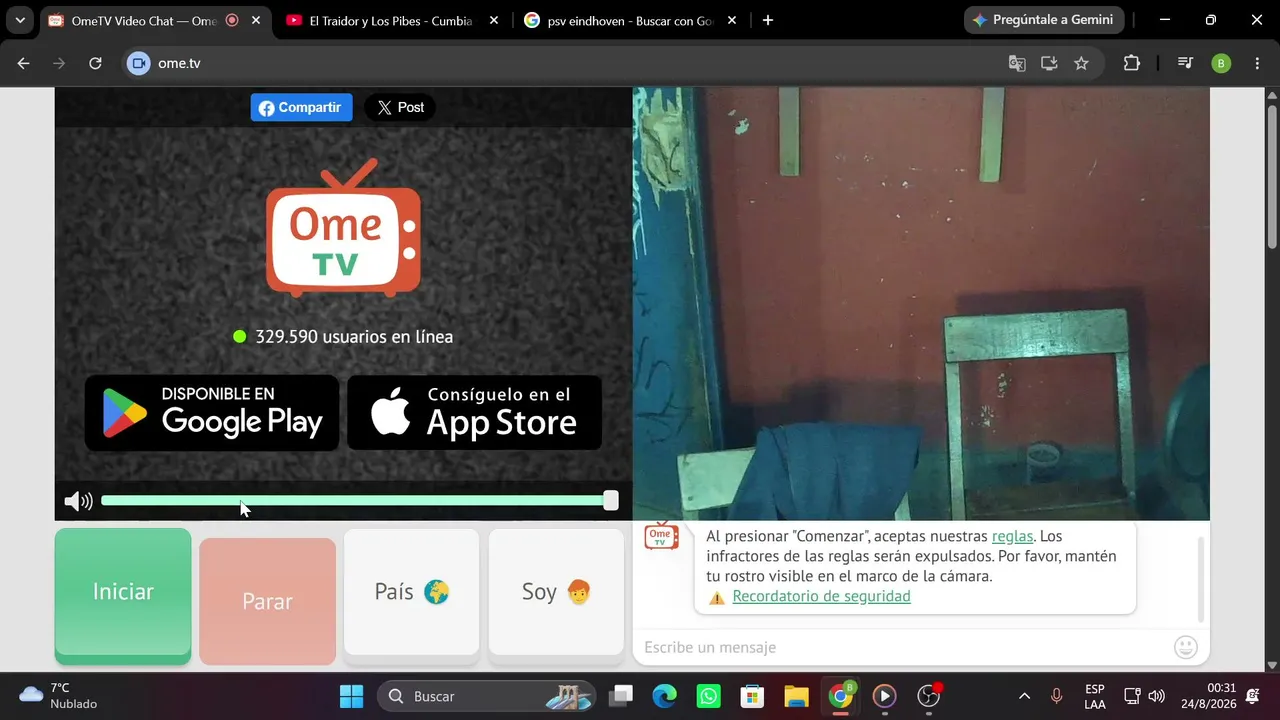This screenshot has width=1280, height=720.
Task: Open the reglas rules link
Action: pos(1012,537)
